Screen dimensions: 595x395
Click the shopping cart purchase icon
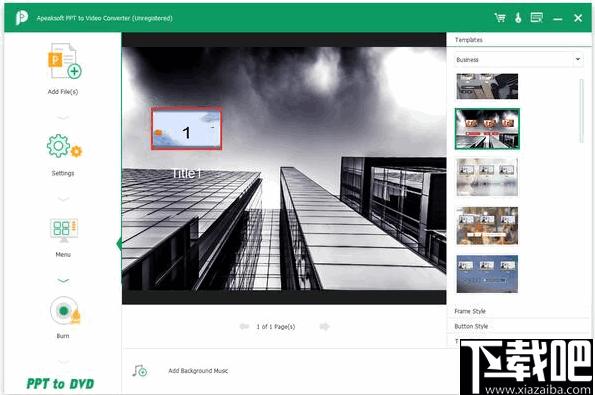coord(500,18)
